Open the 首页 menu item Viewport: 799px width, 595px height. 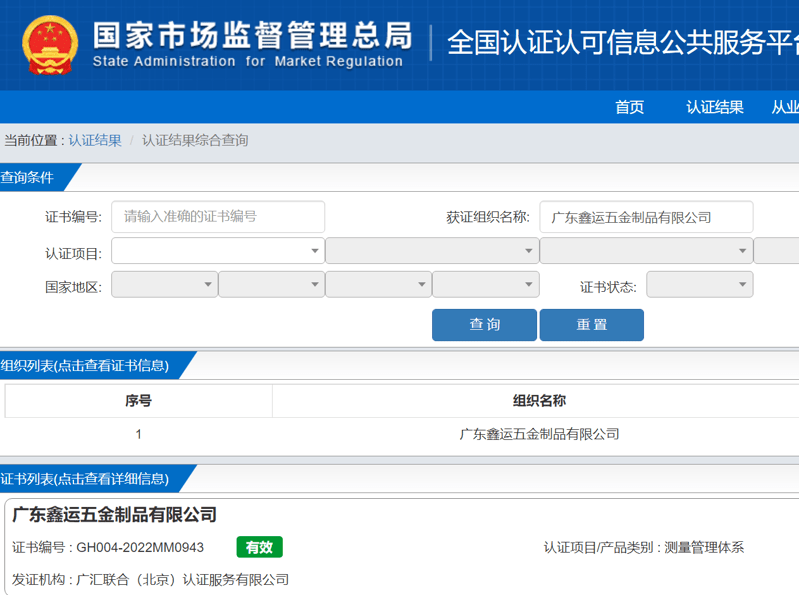coord(629,107)
